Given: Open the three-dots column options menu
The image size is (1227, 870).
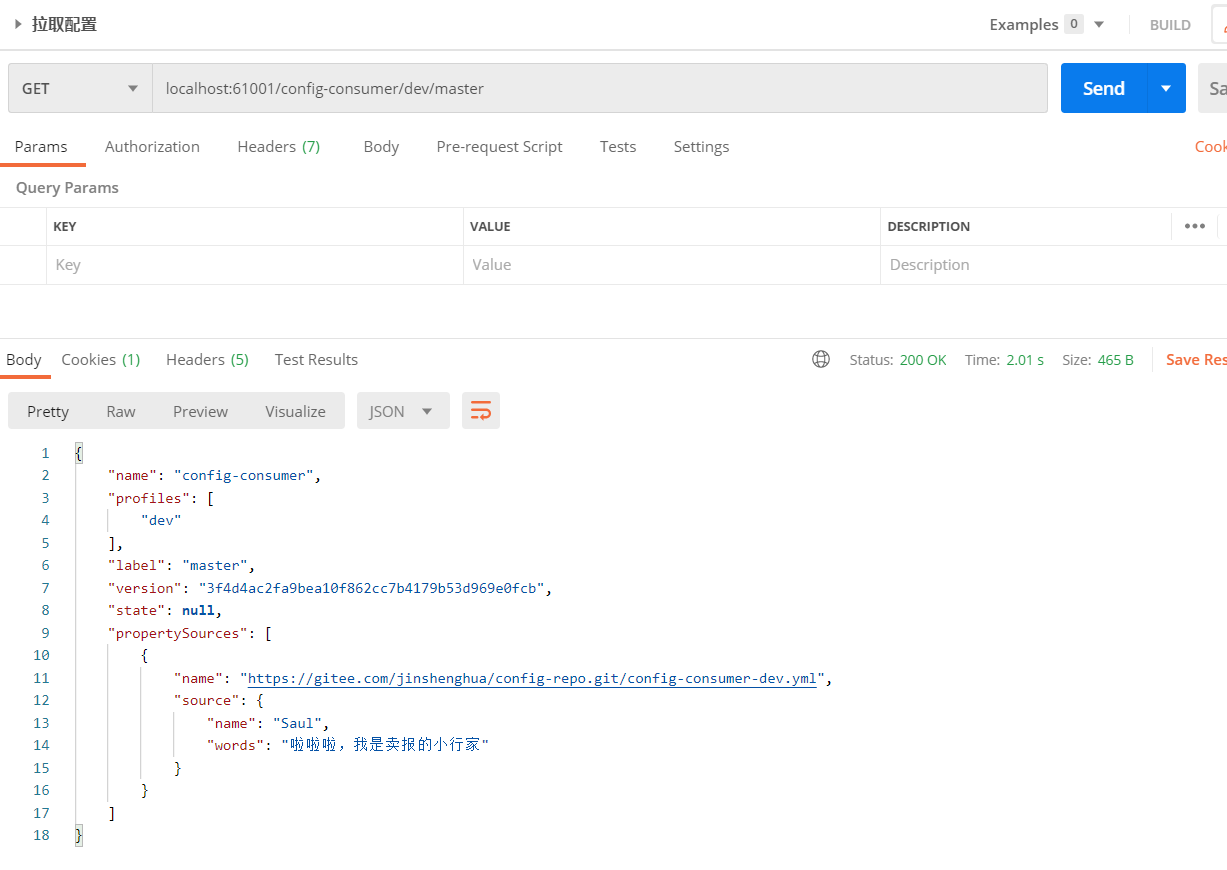Looking at the screenshot, I should 1194,226.
